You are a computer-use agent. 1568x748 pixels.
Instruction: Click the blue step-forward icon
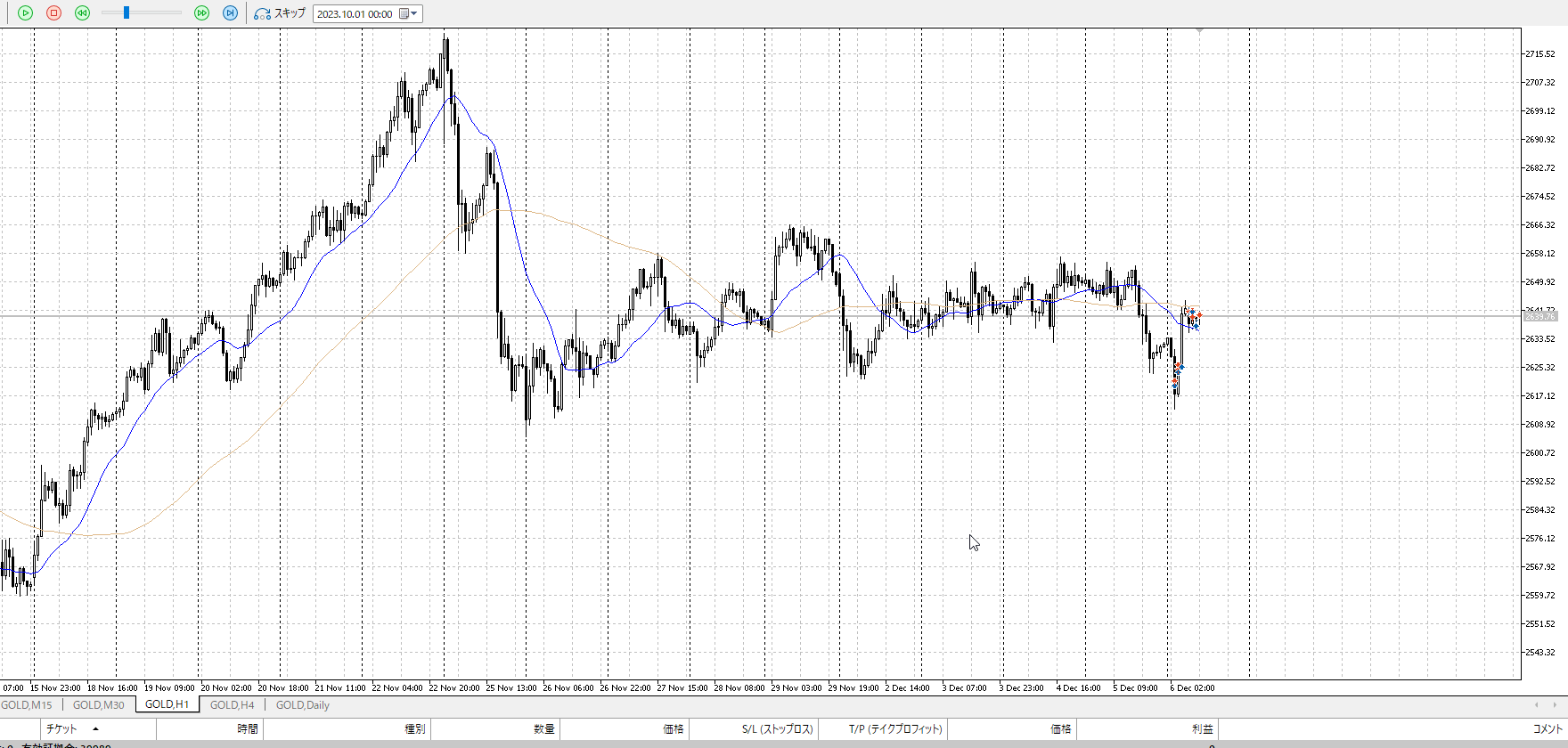[x=230, y=13]
